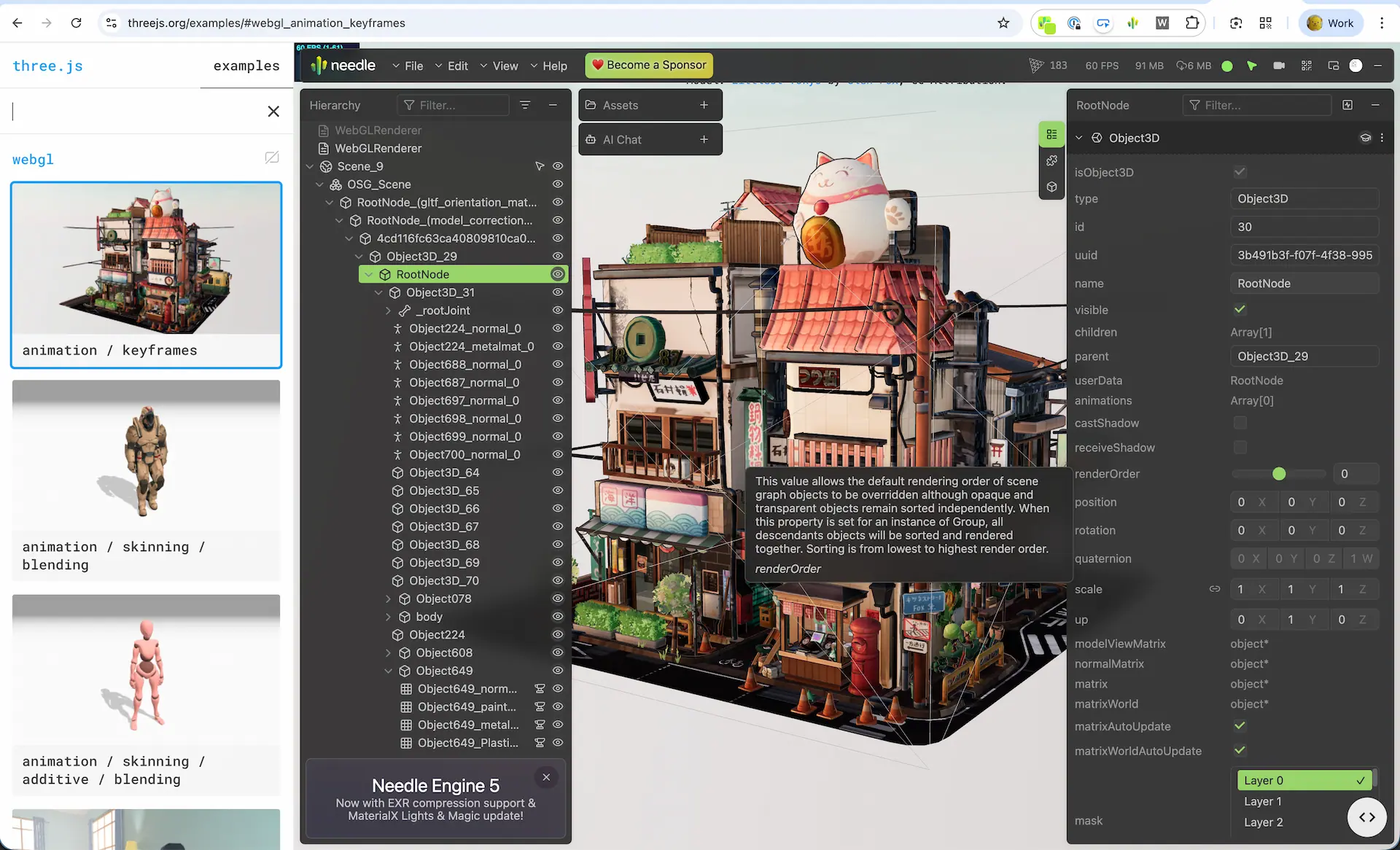The width and height of the screenshot is (1400, 850).
Task: Click the picture-in-picture window icon
Action: [x=1334, y=66]
